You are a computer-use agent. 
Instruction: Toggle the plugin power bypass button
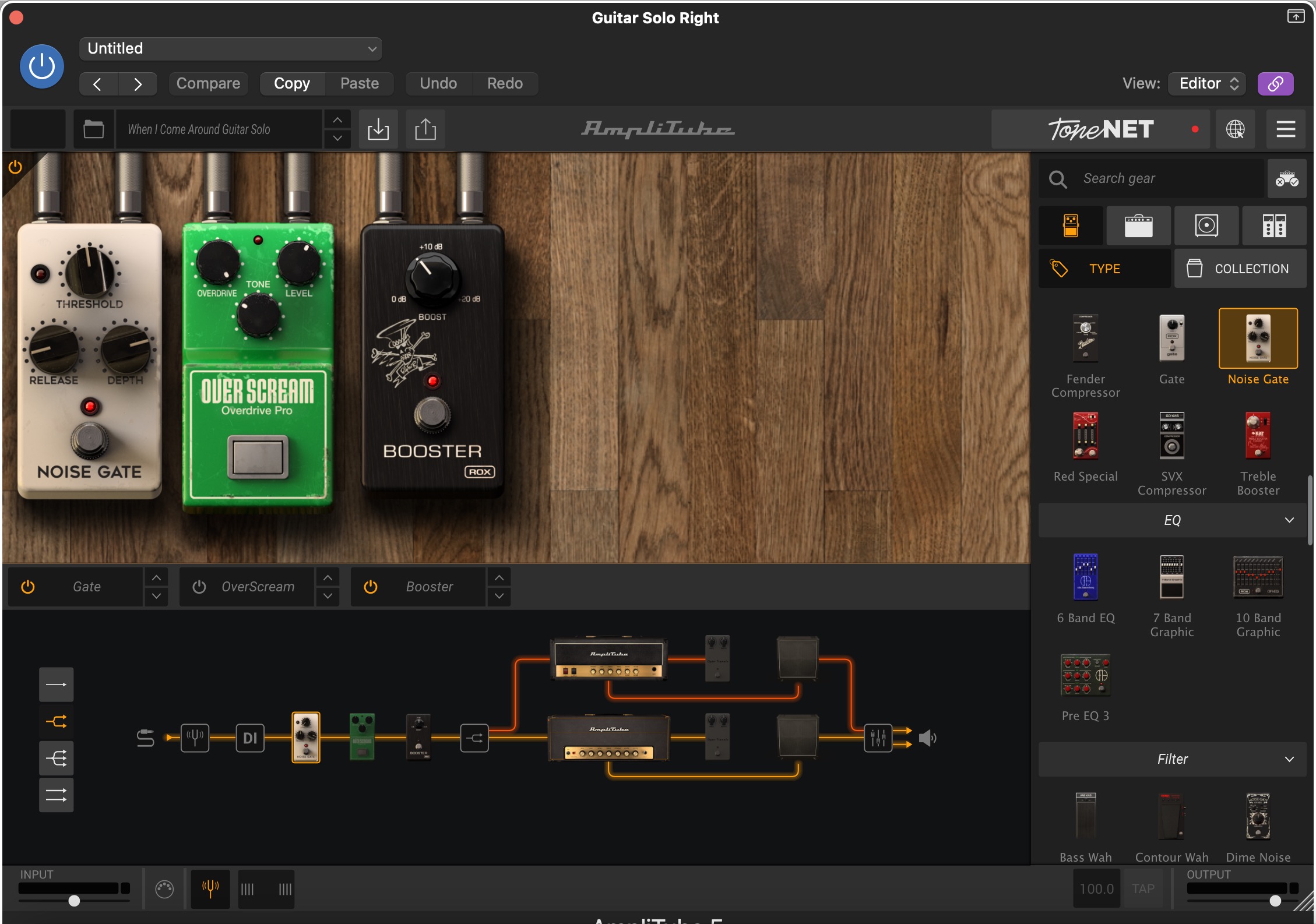(42, 66)
